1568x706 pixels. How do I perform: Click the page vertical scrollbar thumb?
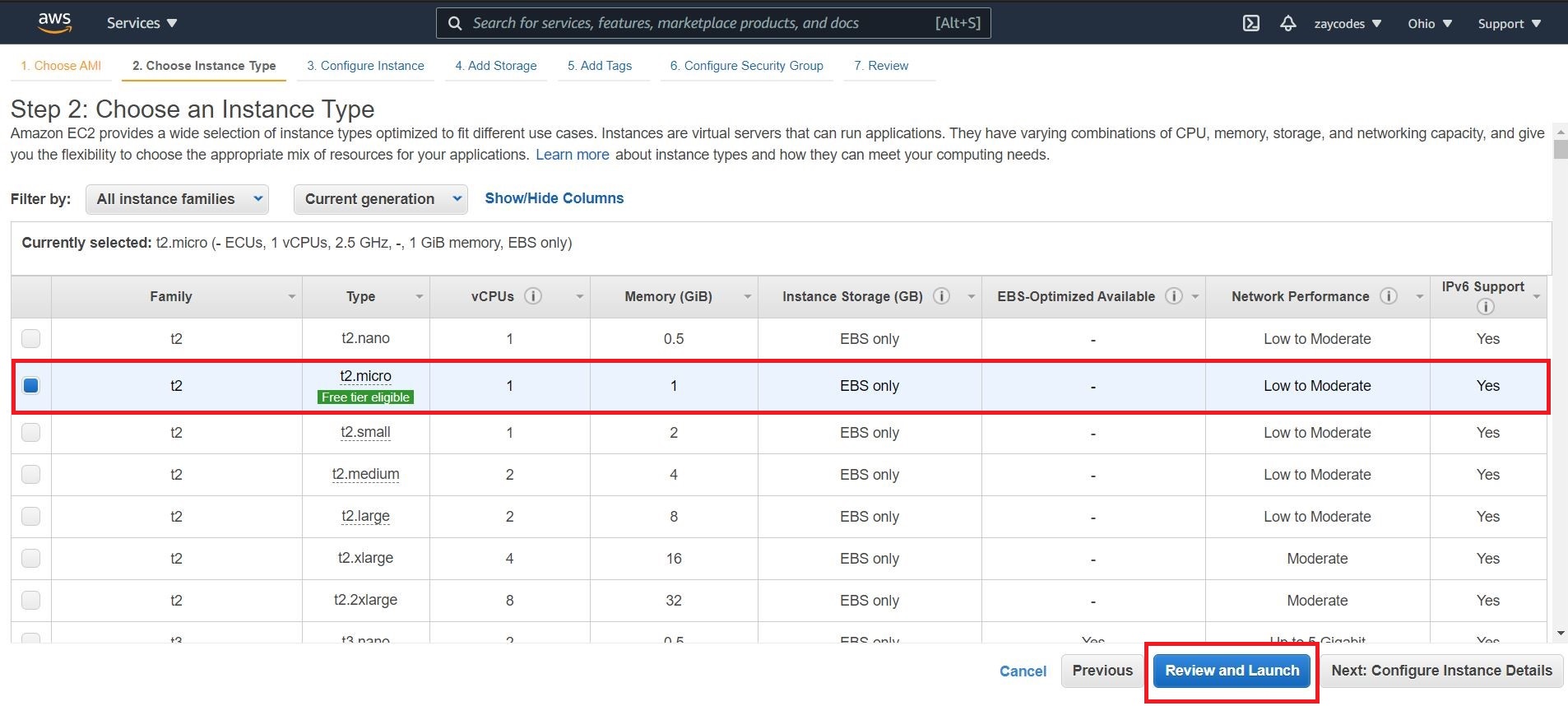[x=1560, y=149]
